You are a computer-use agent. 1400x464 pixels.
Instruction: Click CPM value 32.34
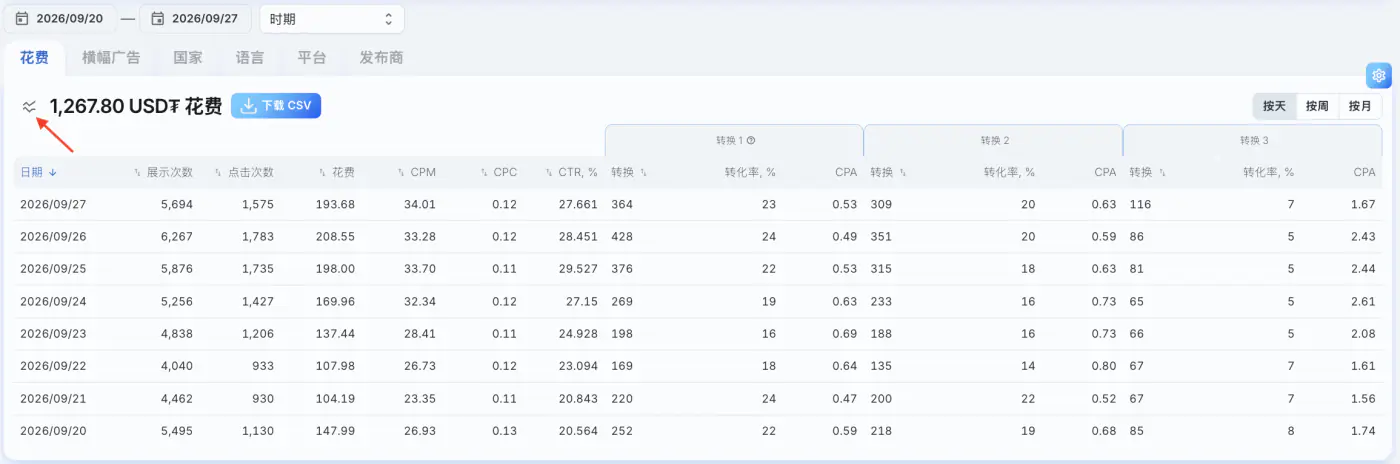tap(419, 302)
